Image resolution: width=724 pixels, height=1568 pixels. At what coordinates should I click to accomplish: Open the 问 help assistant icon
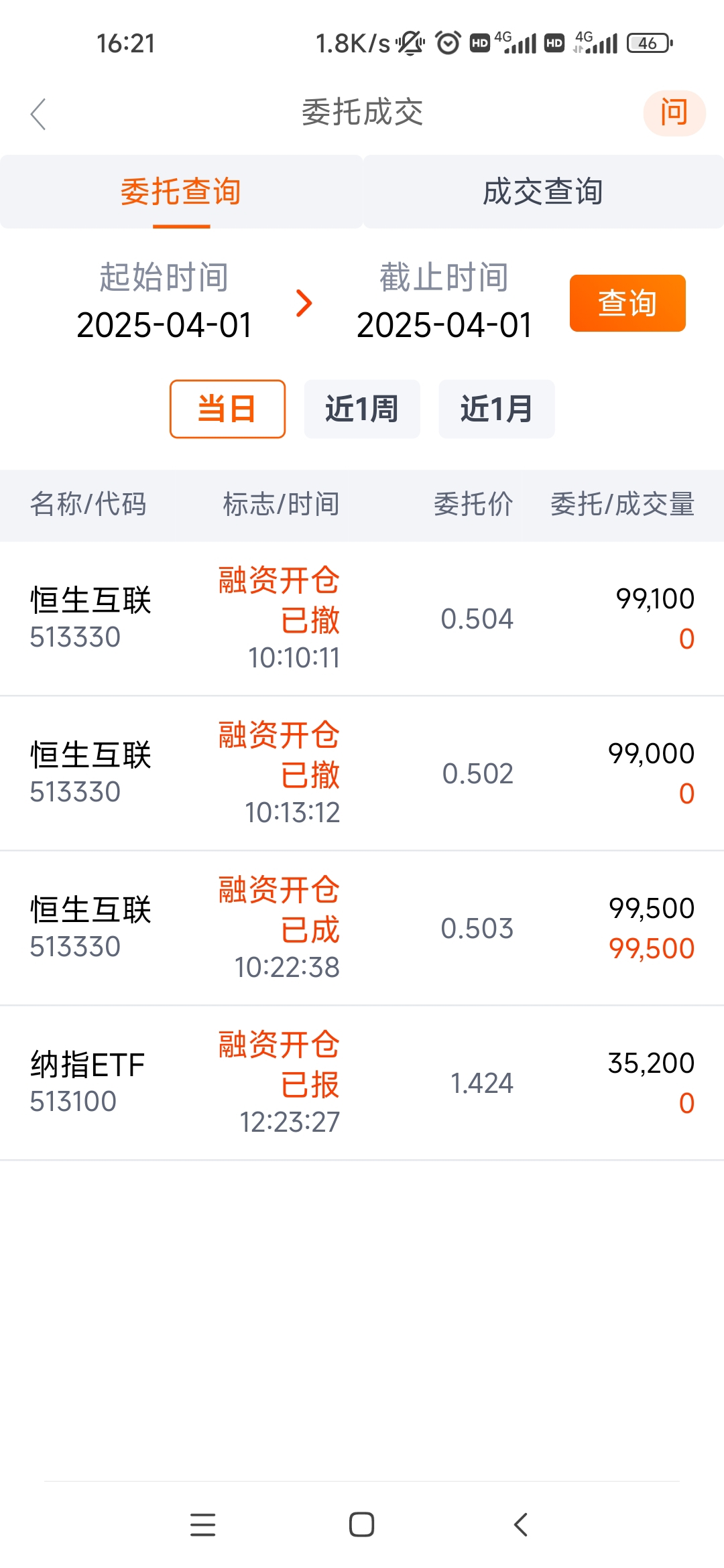pyautogui.click(x=674, y=113)
